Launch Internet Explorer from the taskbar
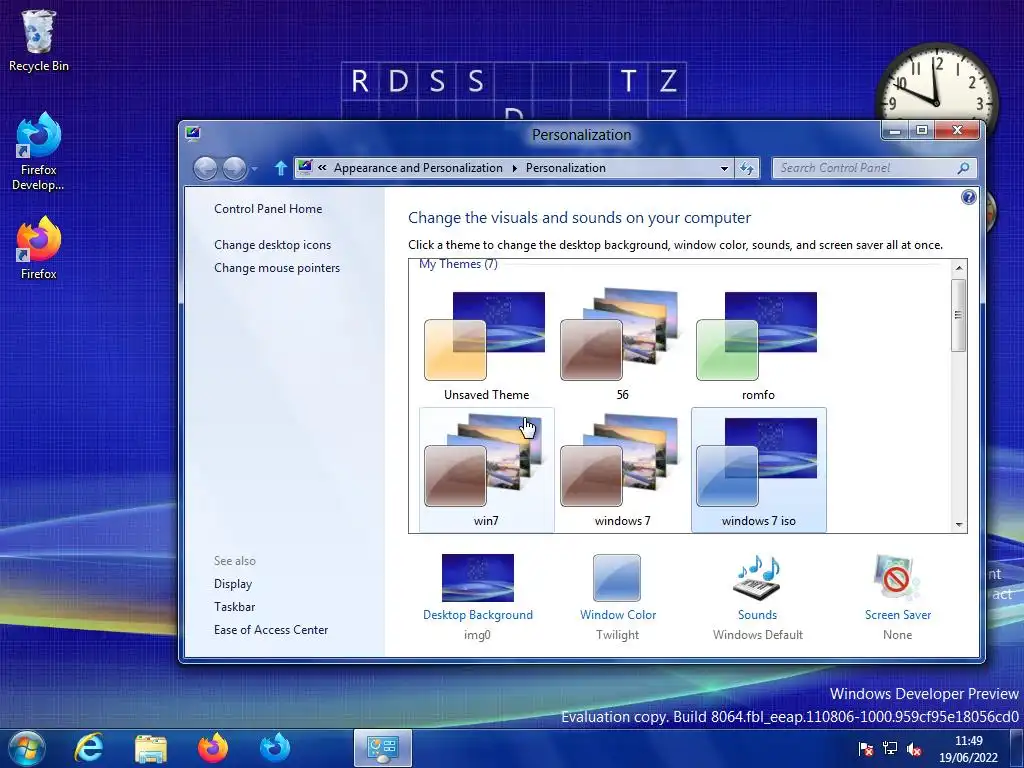 [88, 748]
